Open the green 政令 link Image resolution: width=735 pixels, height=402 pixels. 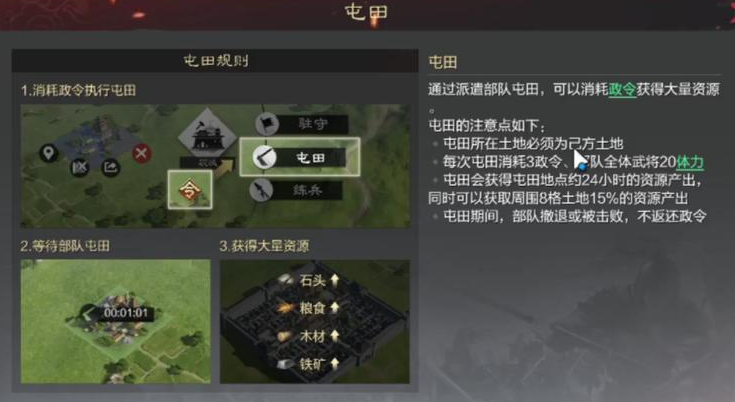point(622,89)
